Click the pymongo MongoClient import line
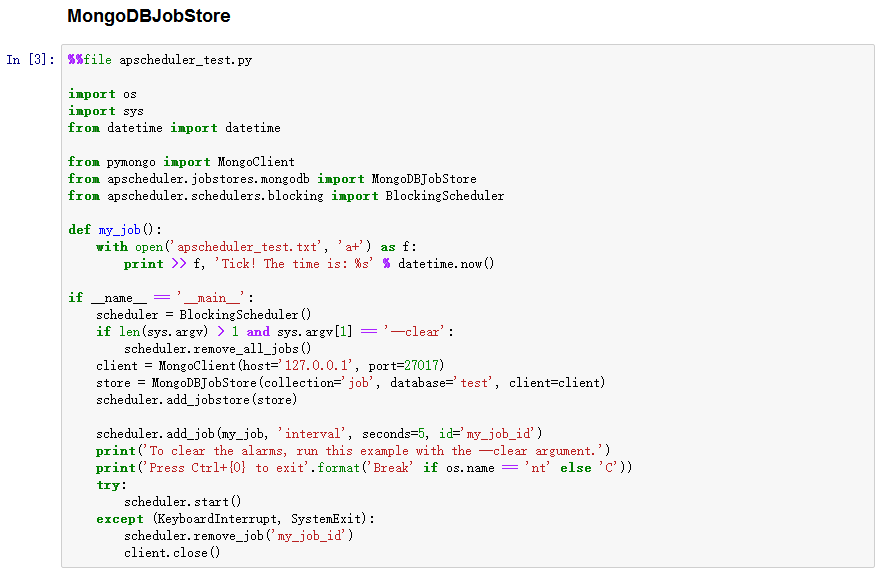The image size is (891, 576). tap(181, 162)
